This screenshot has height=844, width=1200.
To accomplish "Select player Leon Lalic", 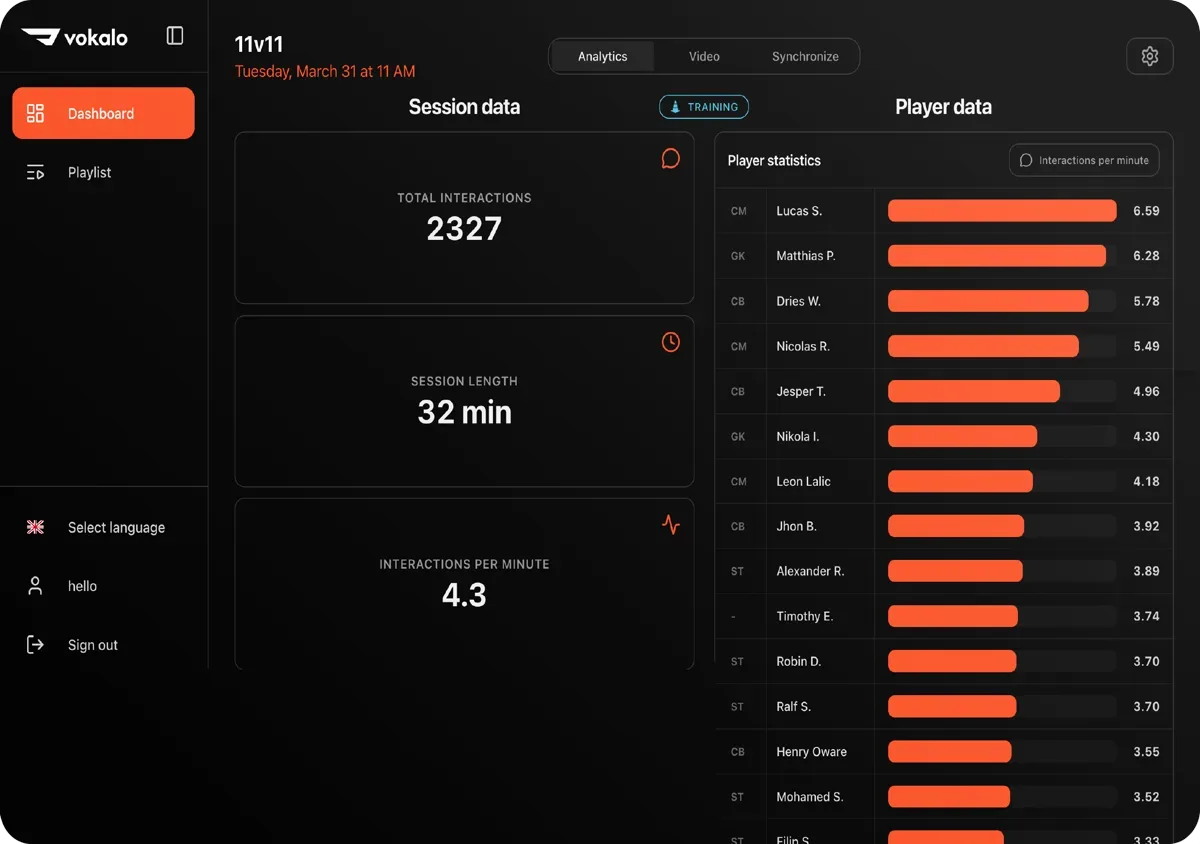I will (804, 481).
